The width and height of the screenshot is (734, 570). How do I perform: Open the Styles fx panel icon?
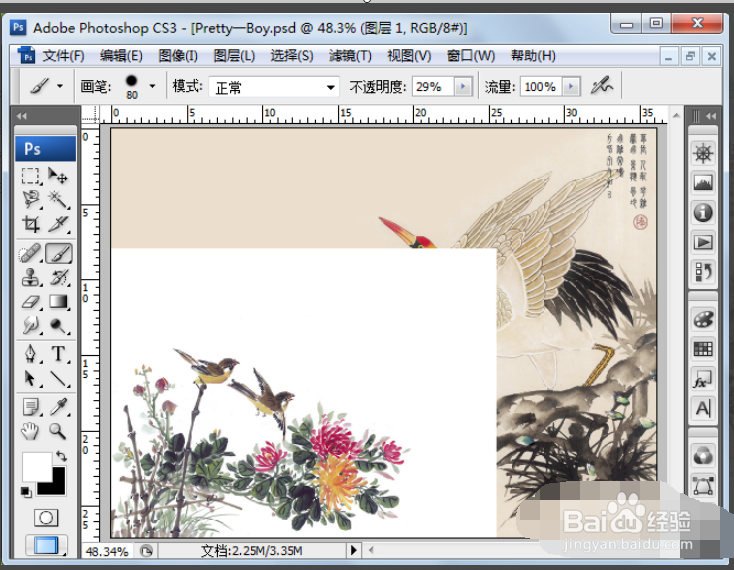[703, 379]
